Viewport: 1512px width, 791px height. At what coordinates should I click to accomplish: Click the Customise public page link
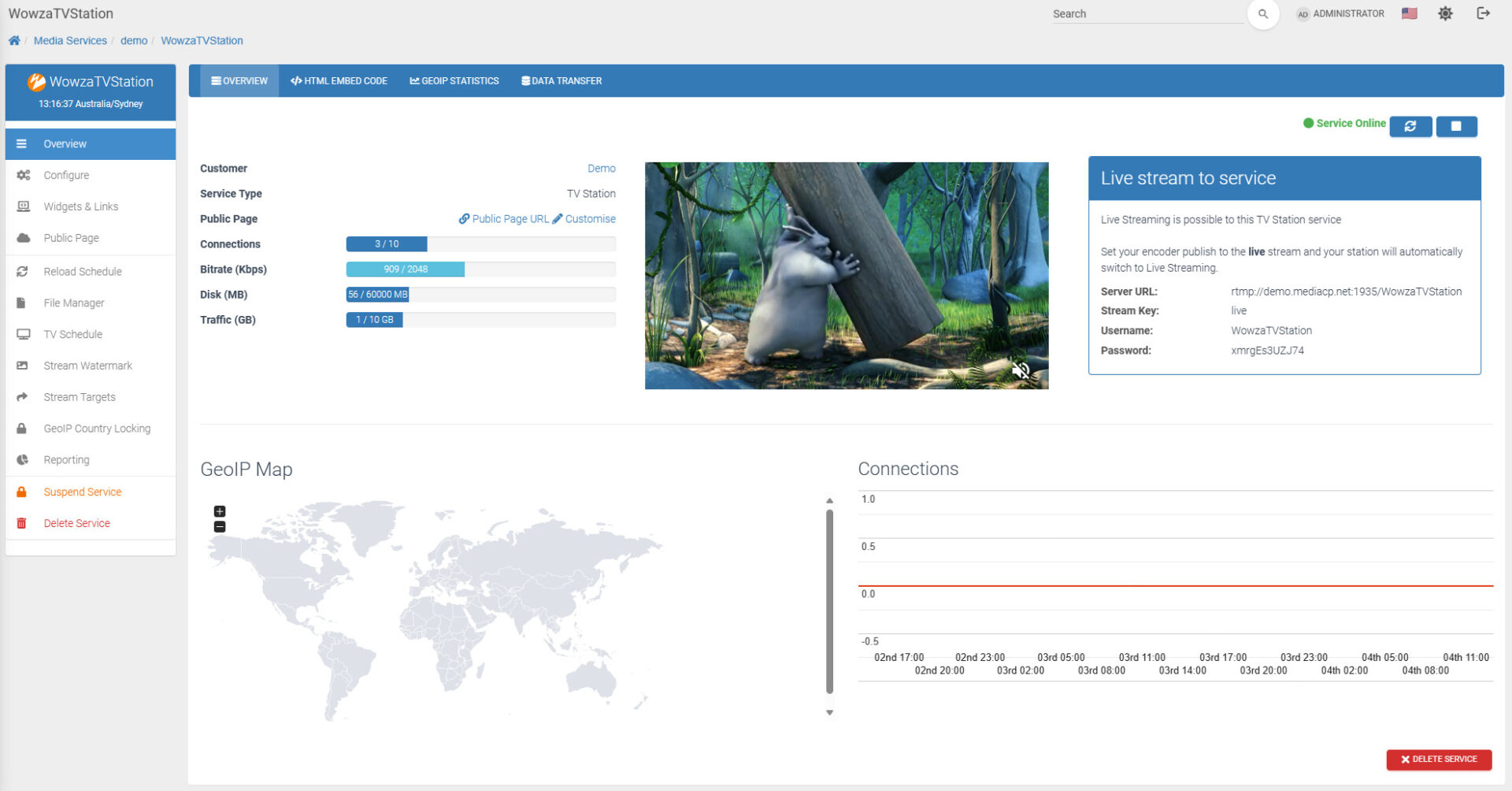[x=584, y=219]
